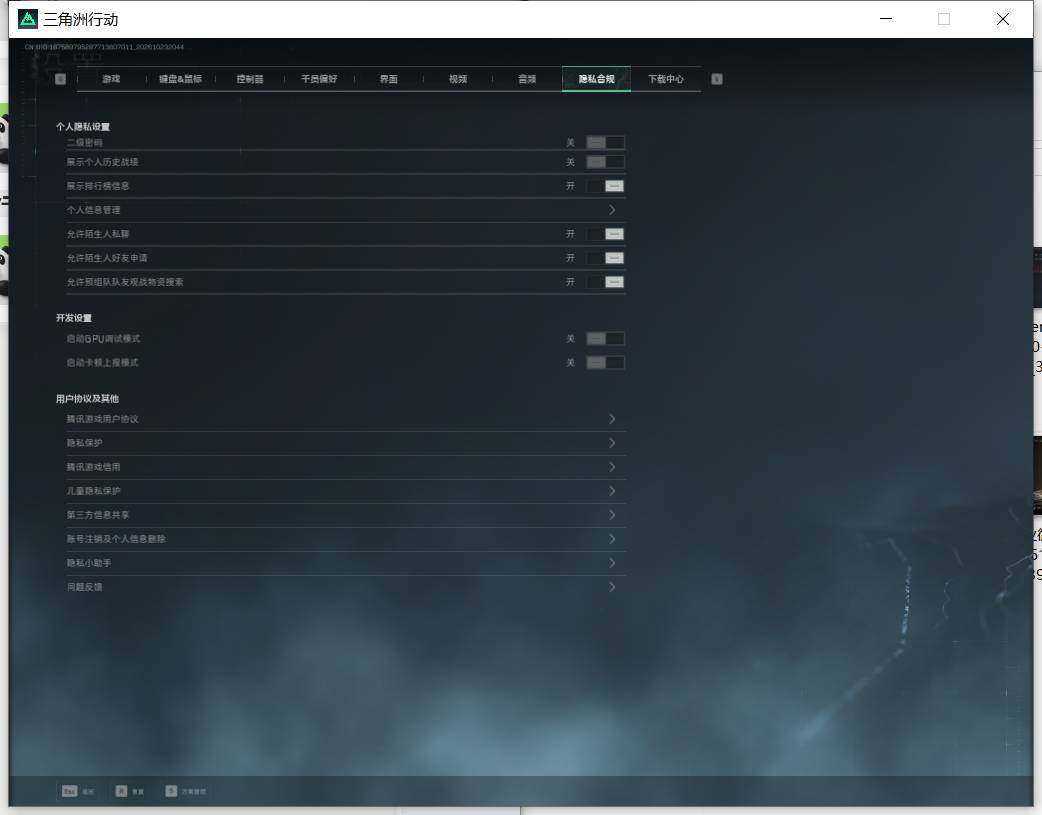
Task: Switch to the 游戏 settings tab
Action: pos(111,79)
